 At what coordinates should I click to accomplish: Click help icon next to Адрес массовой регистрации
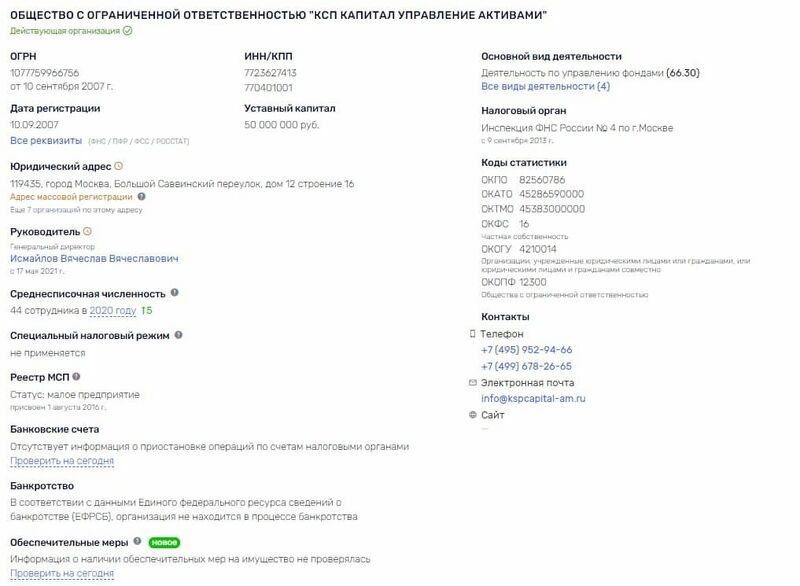pyautogui.click(x=141, y=196)
